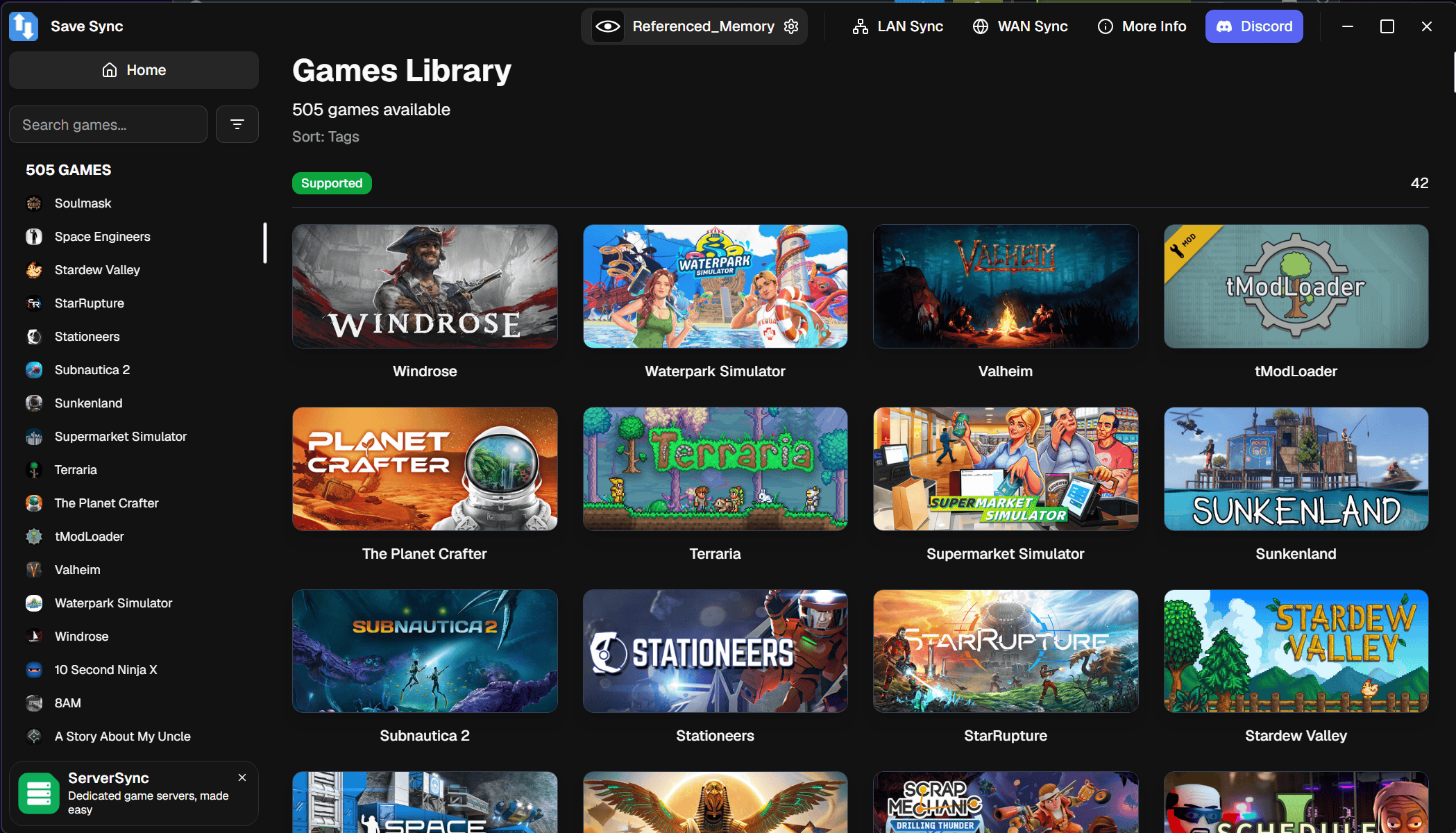The image size is (1456, 833).
Task: Click the Stationeers title under its cover
Action: [716, 736]
